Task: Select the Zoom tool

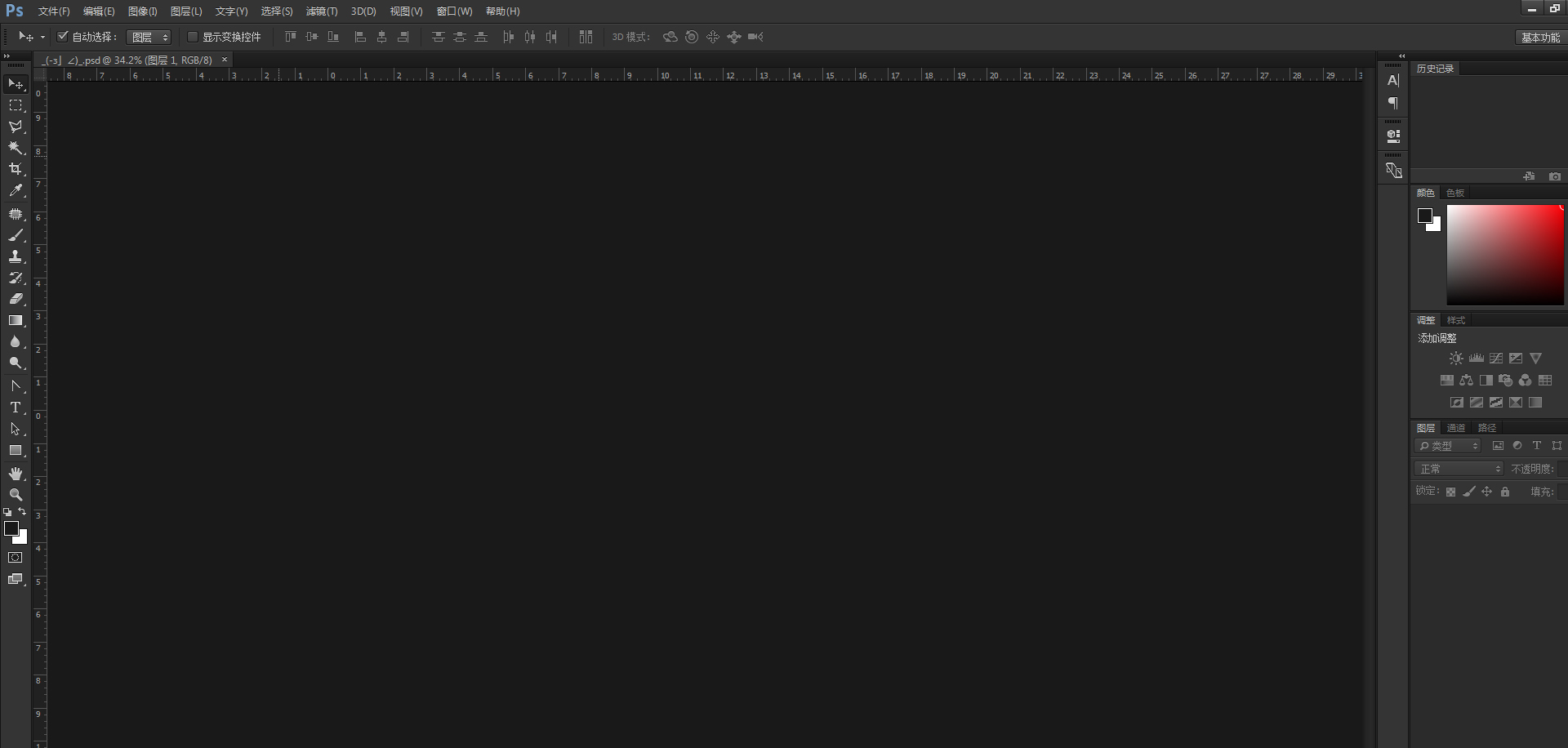Action: point(16,495)
